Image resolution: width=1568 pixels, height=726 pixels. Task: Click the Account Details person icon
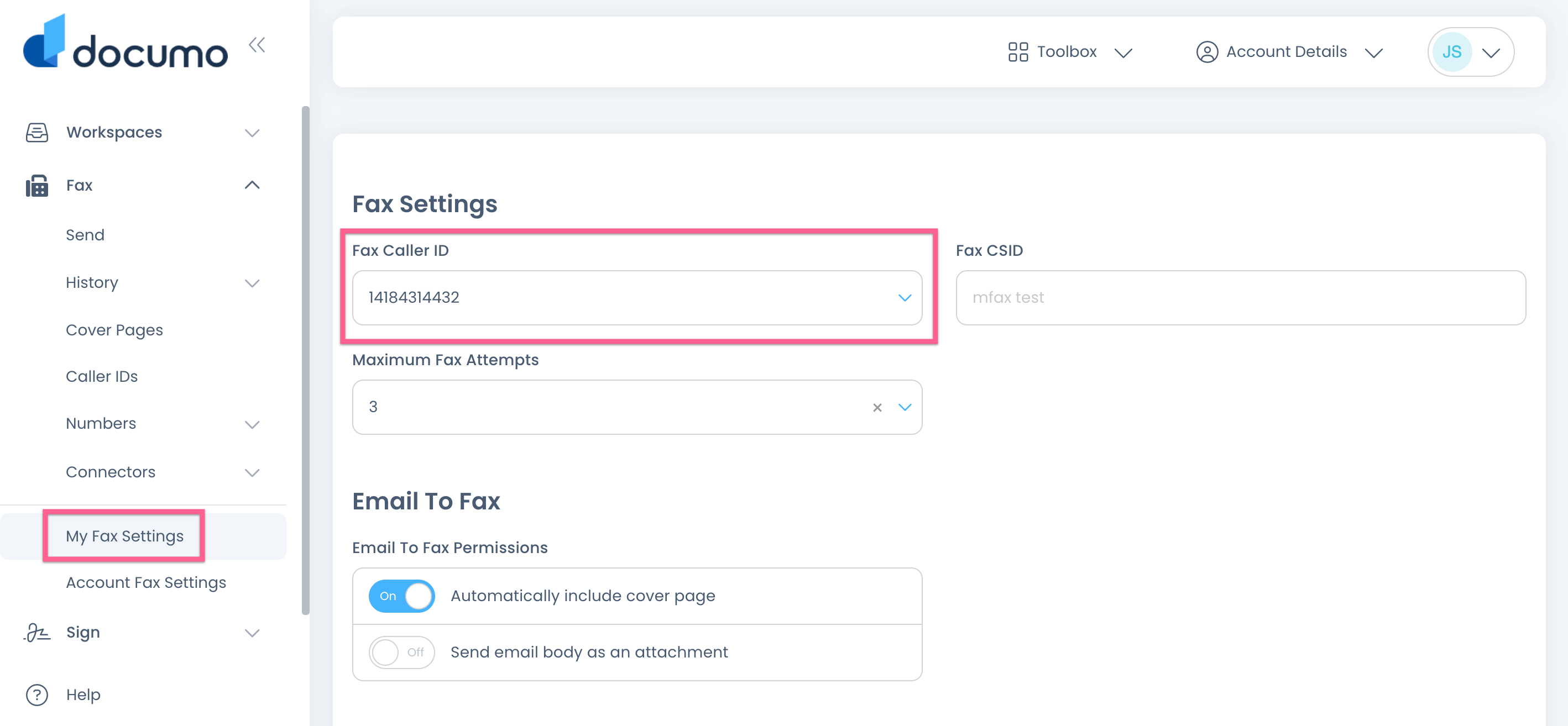1207,52
